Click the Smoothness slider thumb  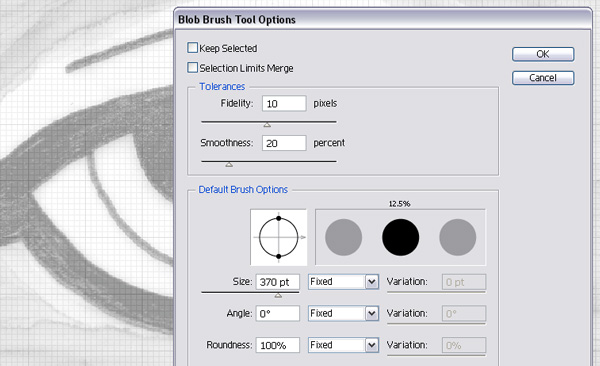(x=229, y=165)
